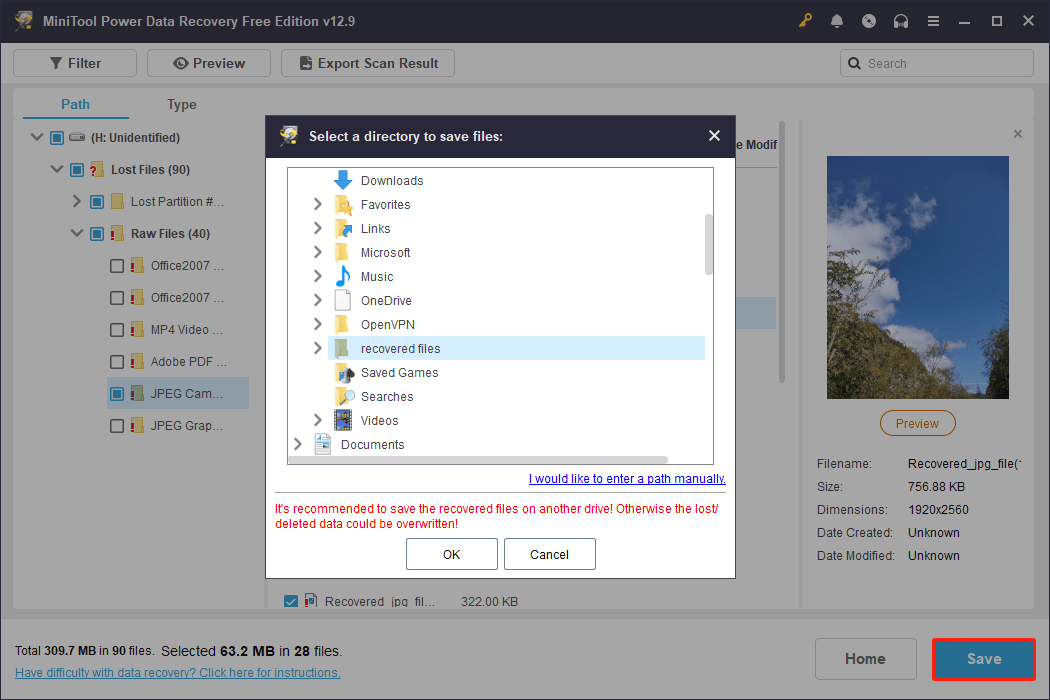
Task: Expand the Favorites folder
Action: point(317,204)
